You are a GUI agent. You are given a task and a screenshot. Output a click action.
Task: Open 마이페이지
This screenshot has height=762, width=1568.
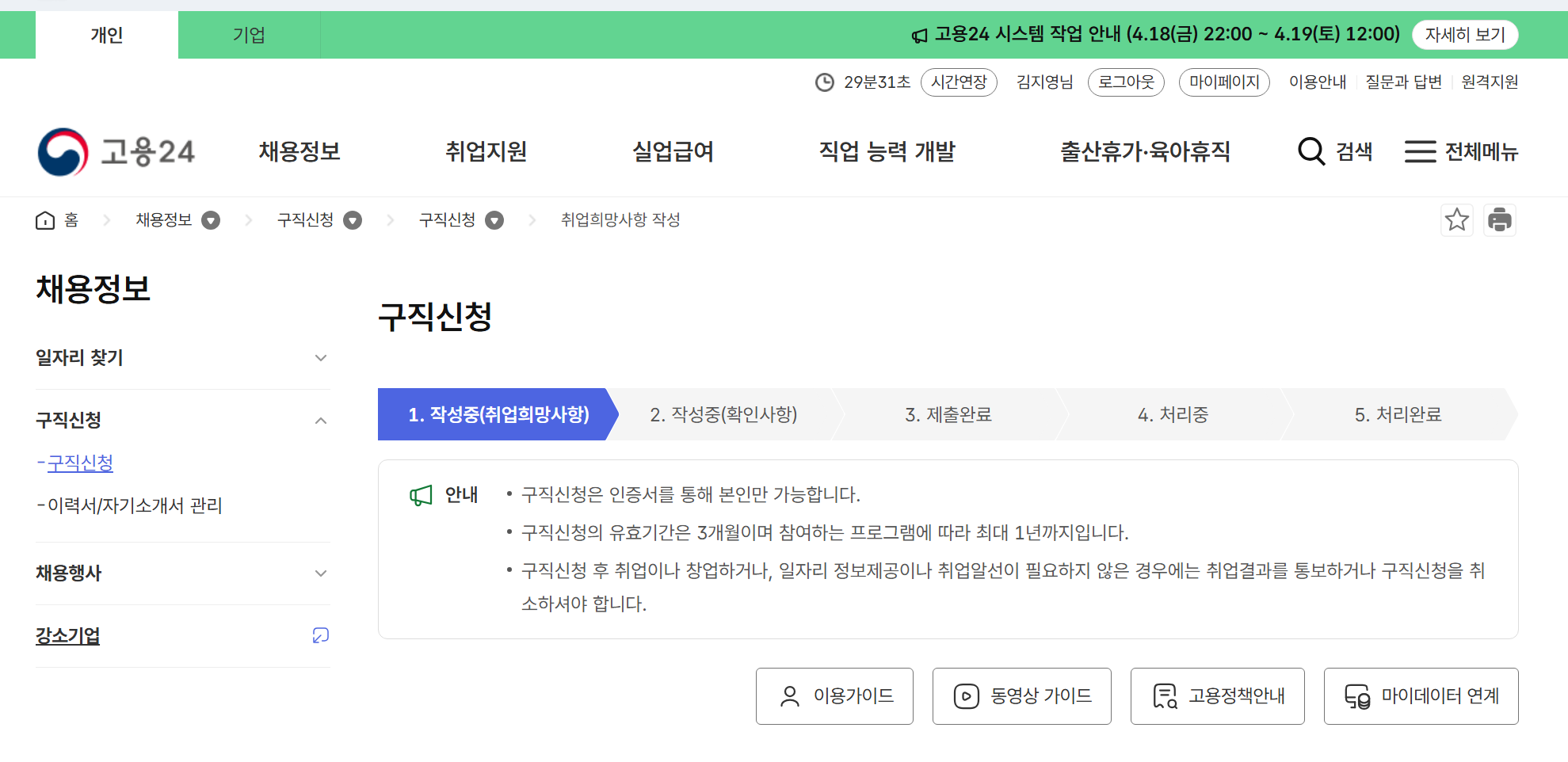pyautogui.click(x=1224, y=82)
